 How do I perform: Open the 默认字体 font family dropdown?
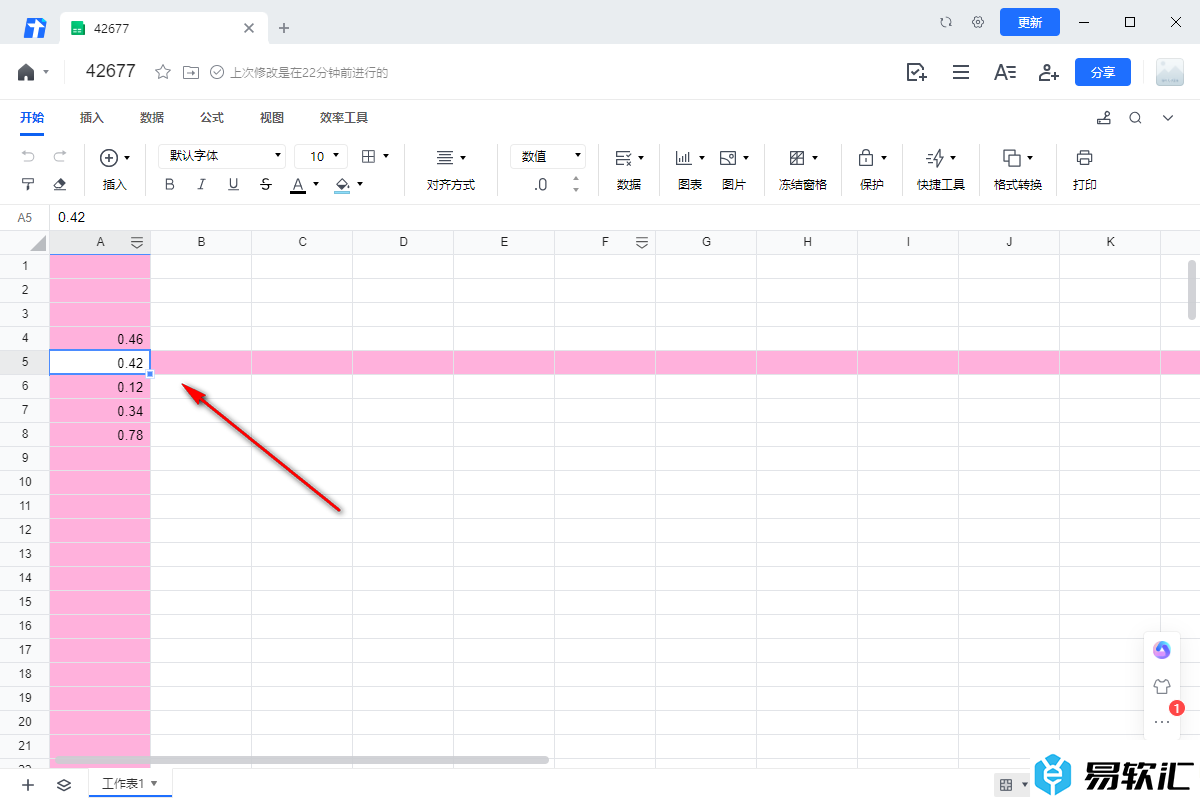222,156
